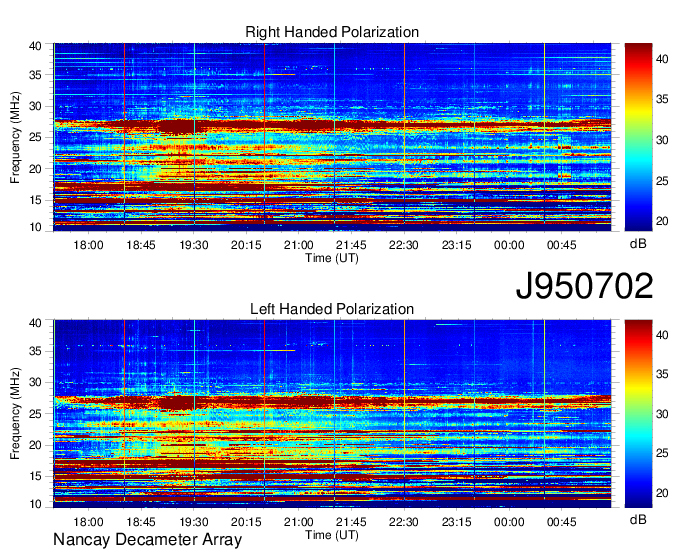Image resolution: width=680 pixels, height=552 pixels.
Task: Click the 25 MHz frequency tick of the Right Handed plot
Action: [x=35, y=137]
